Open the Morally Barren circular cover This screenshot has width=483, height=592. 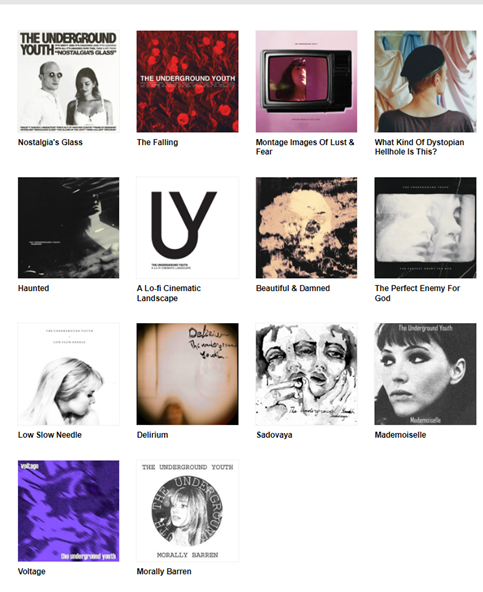tap(187, 511)
